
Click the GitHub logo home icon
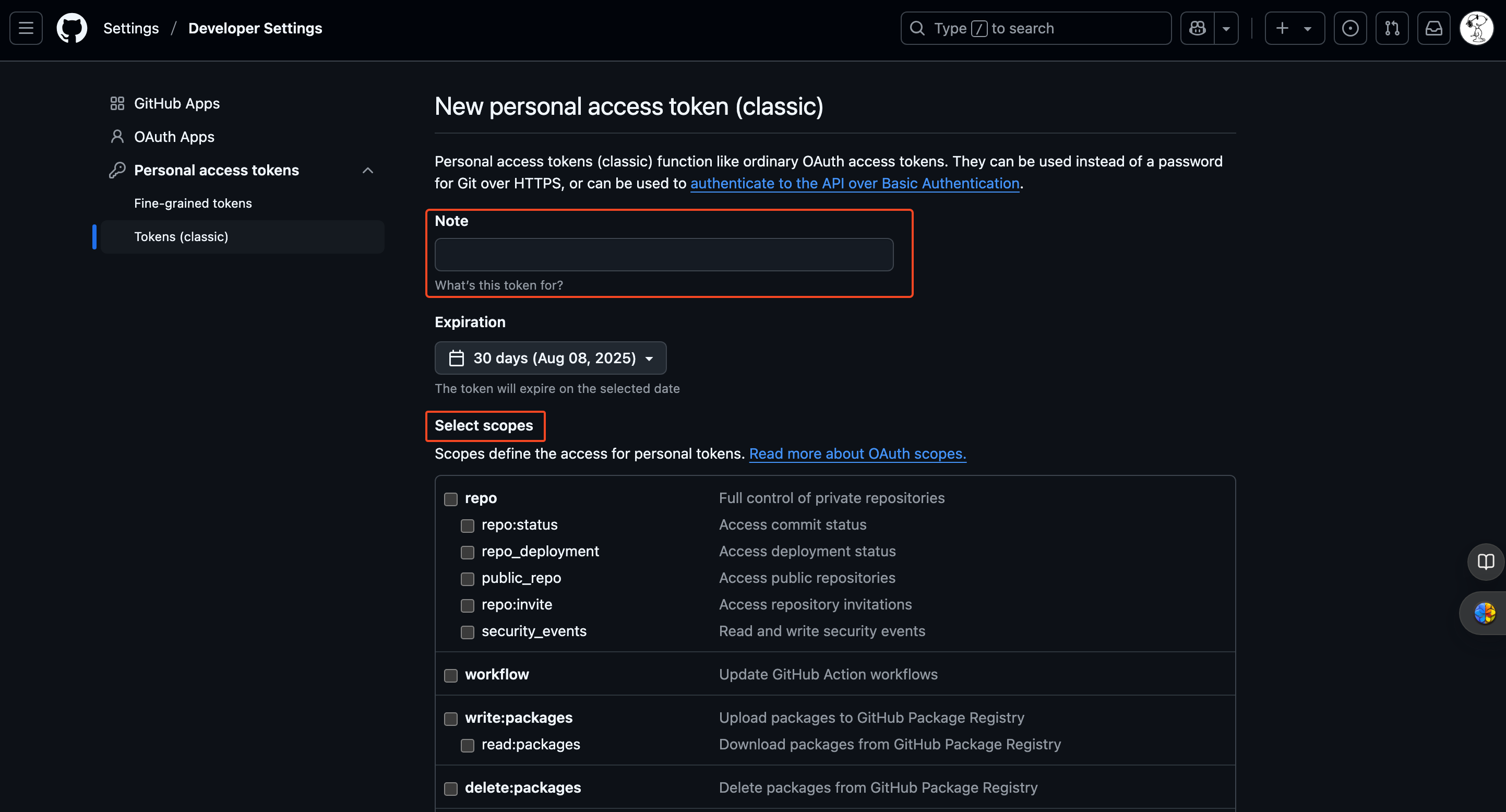click(71, 28)
